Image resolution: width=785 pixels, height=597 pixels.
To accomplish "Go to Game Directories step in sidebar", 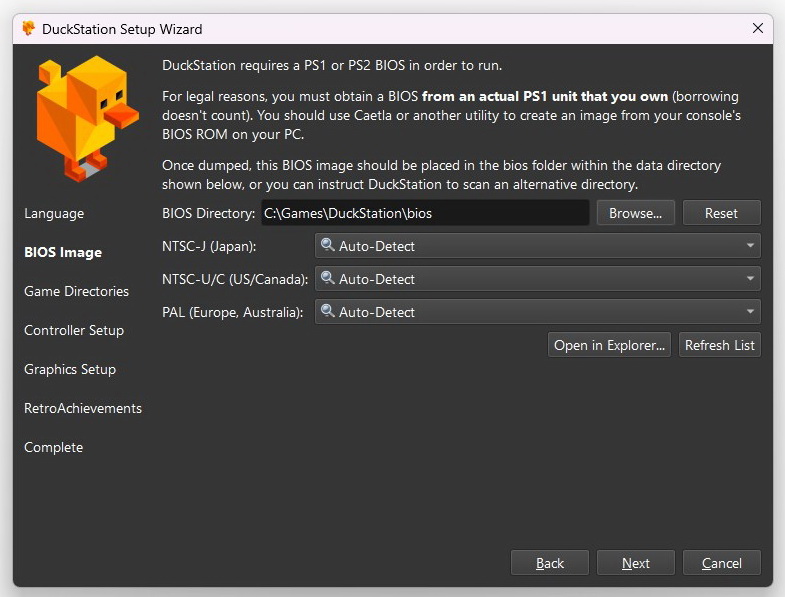I will pyautogui.click(x=77, y=291).
